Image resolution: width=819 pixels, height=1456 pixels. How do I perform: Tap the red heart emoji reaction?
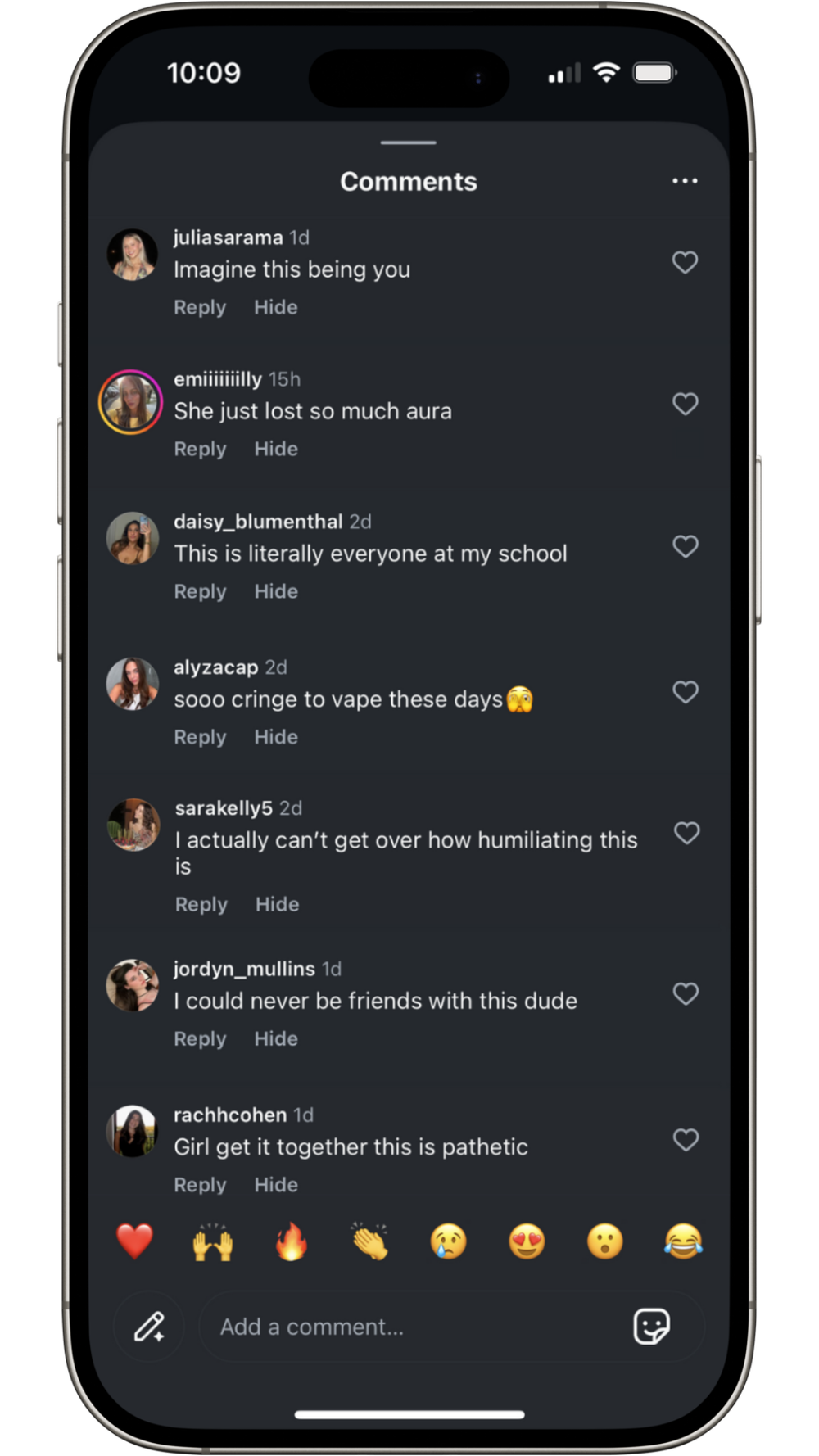click(x=135, y=1241)
